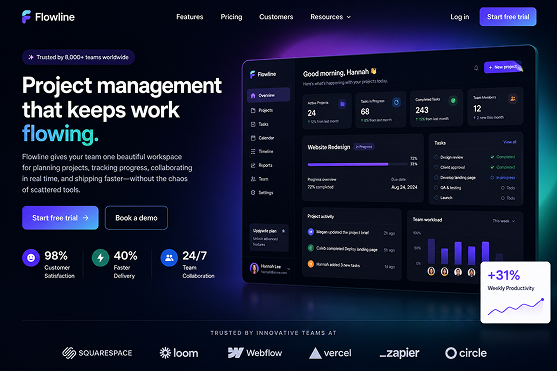The image size is (557, 371).
Task: Click the Flowline logo icon in header
Action: pyautogui.click(x=26, y=17)
